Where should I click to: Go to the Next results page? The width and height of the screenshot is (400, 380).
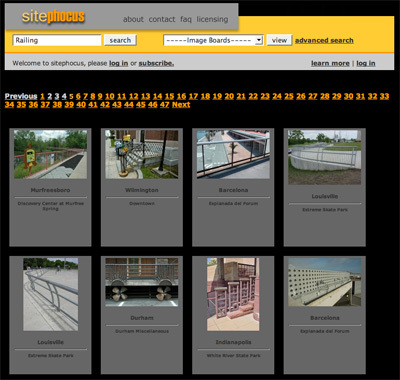pos(181,105)
